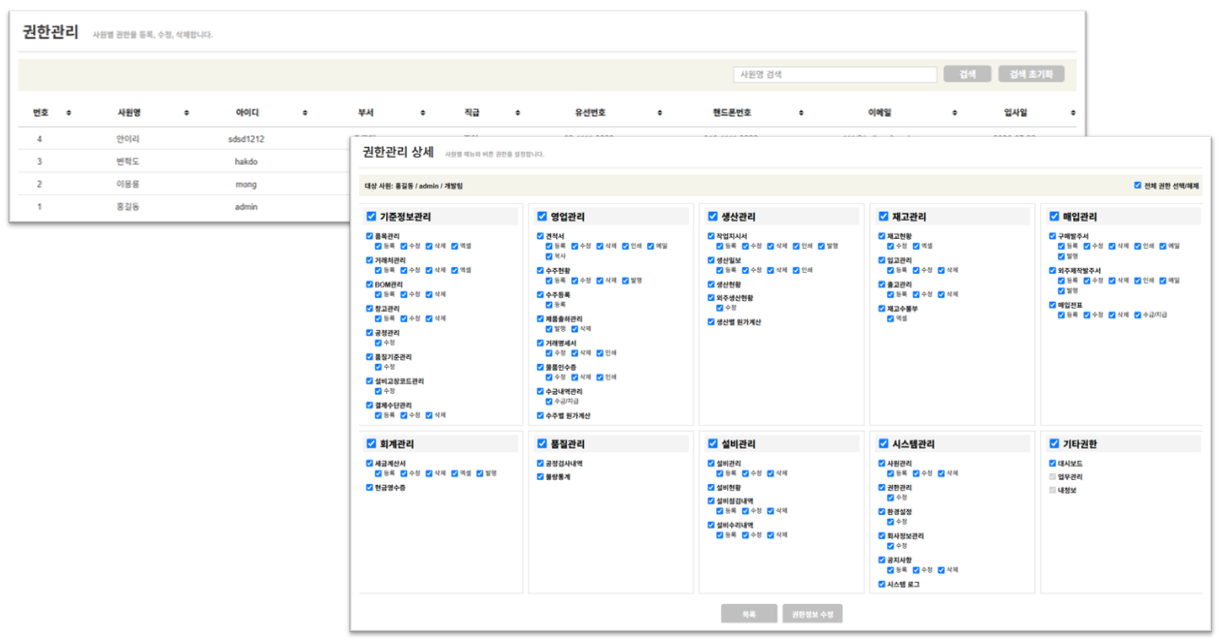Toggle the 전체 권한 선택/해제 checkbox
This screenshot has width=1222, height=643.
point(1138,185)
